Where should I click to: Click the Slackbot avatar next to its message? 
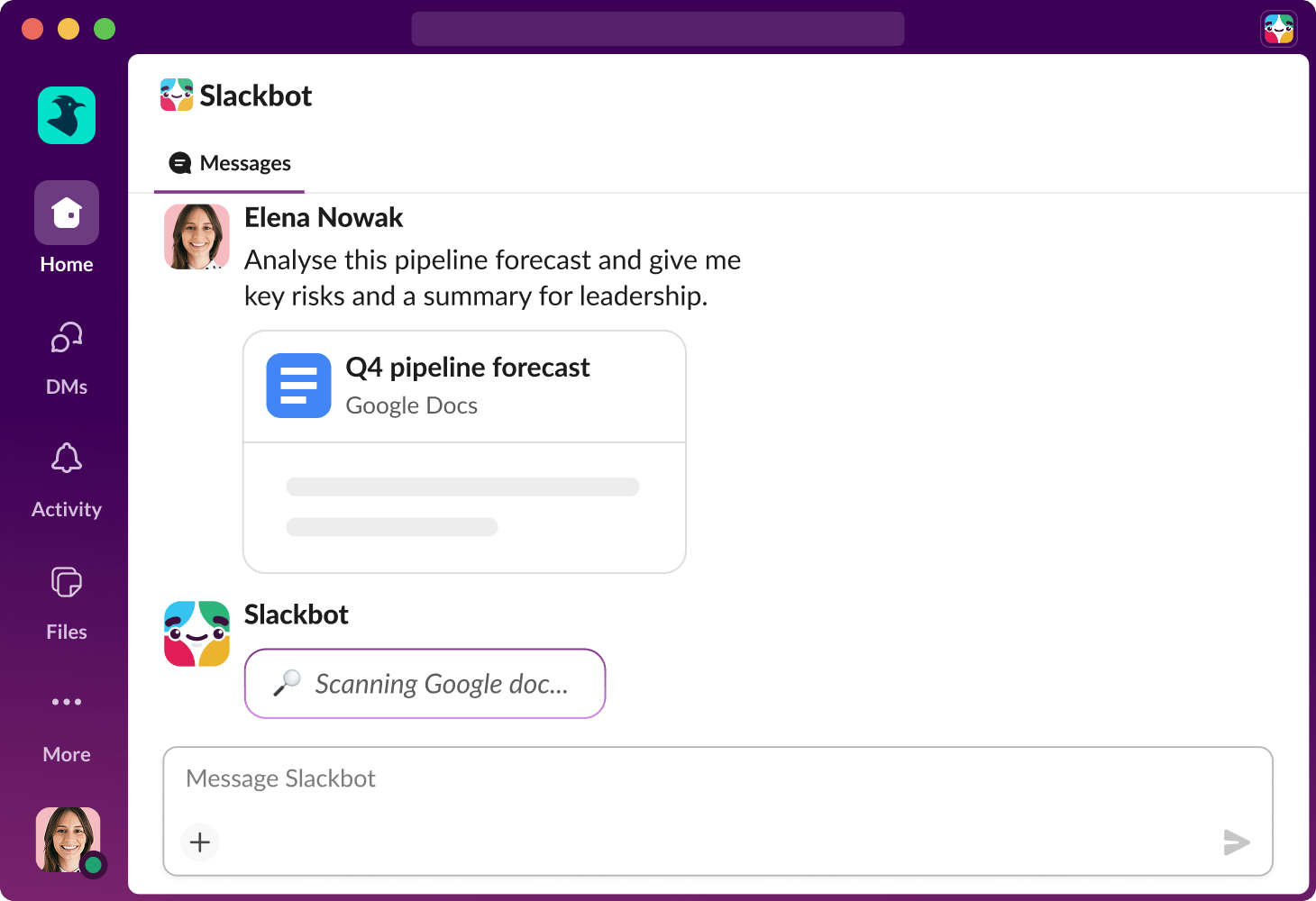point(196,633)
